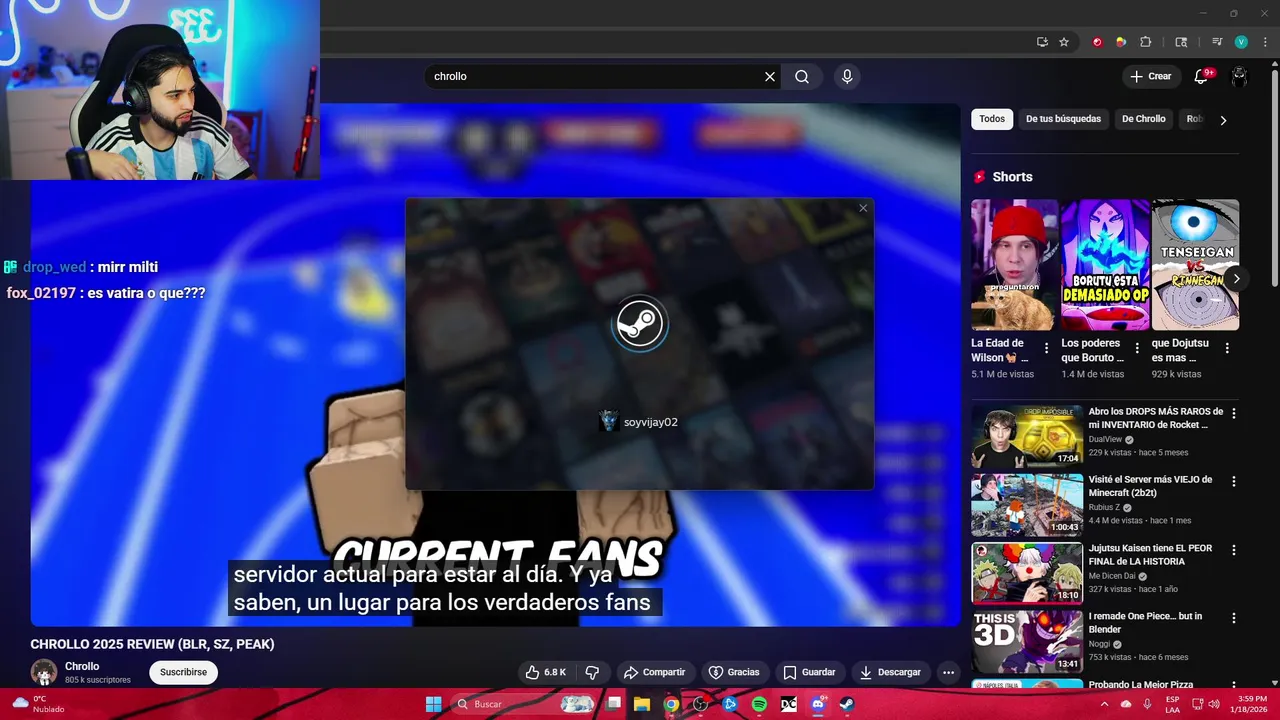The height and width of the screenshot is (720, 1280).
Task: Select the Todos filter chip
Action: [x=992, y=119]
